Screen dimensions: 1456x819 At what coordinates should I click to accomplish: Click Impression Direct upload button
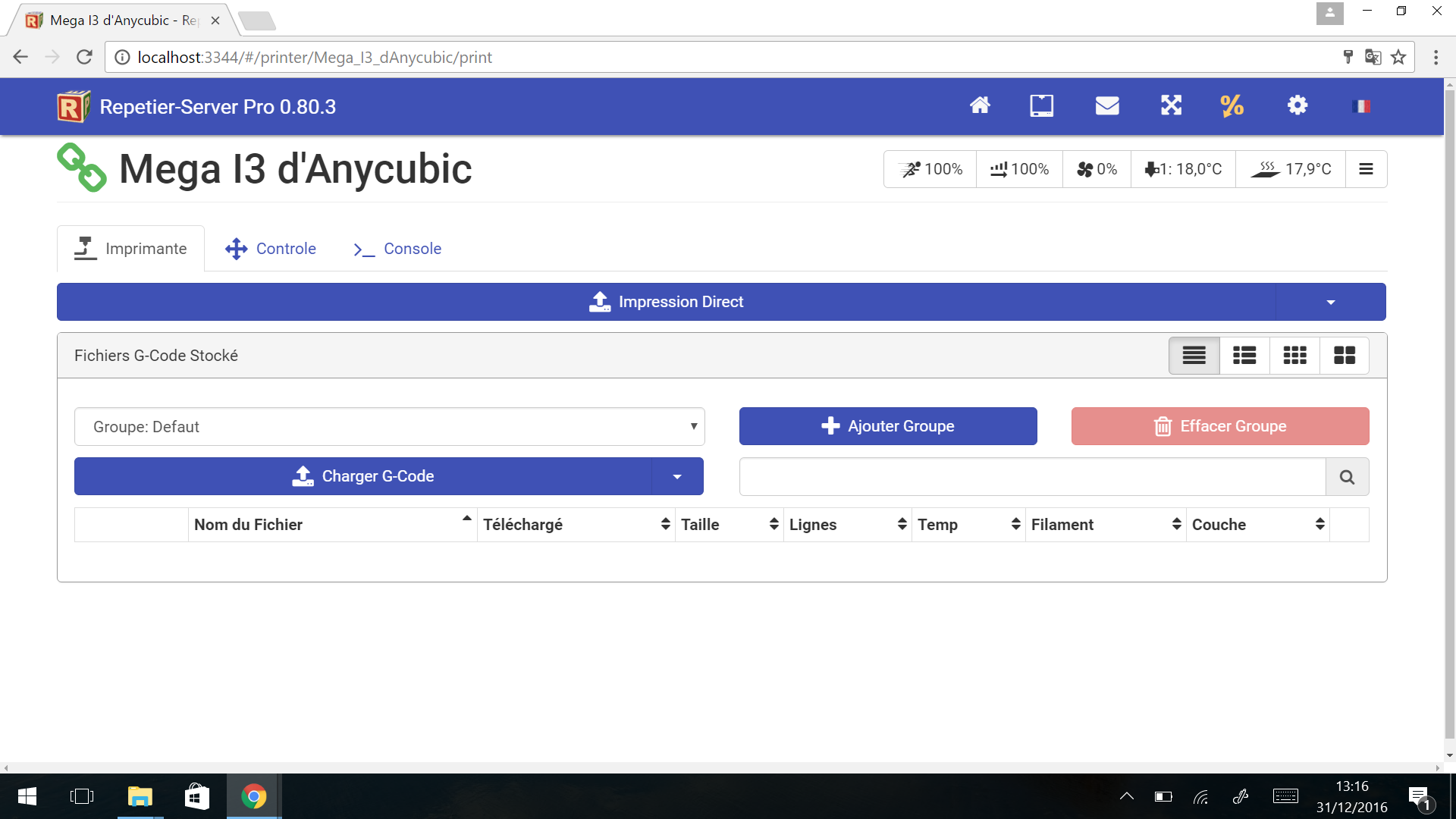[x=666, y=302]
